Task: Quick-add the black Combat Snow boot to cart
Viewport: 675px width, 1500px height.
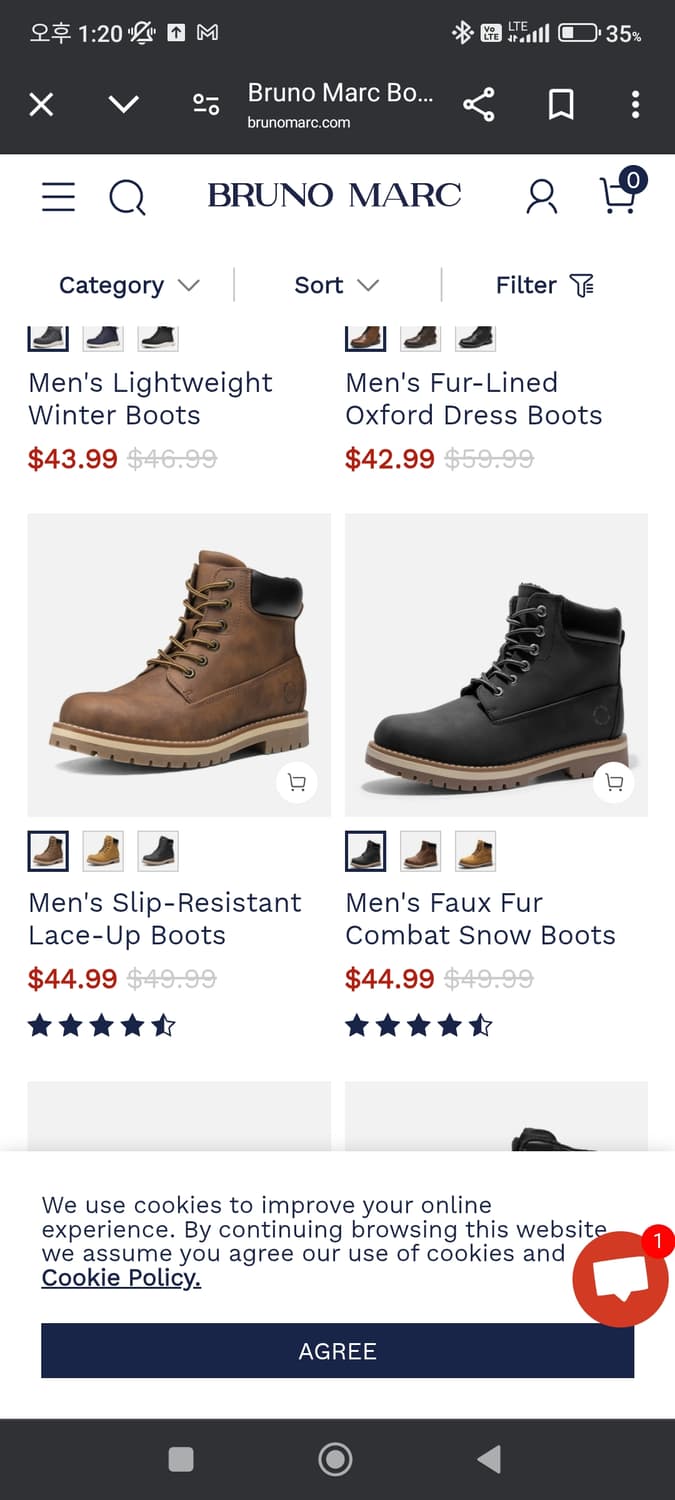Action: 614,783
